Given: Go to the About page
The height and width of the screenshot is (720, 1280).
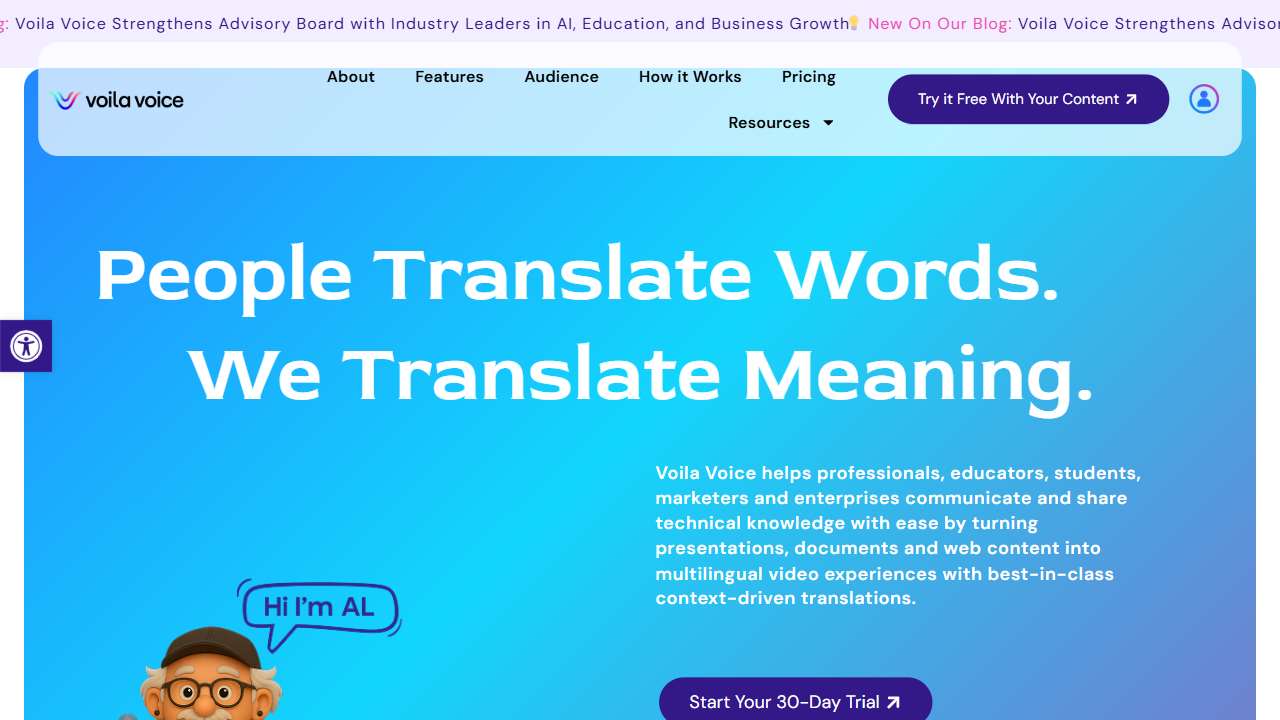Looking at the screenshot, I should 350,77.
